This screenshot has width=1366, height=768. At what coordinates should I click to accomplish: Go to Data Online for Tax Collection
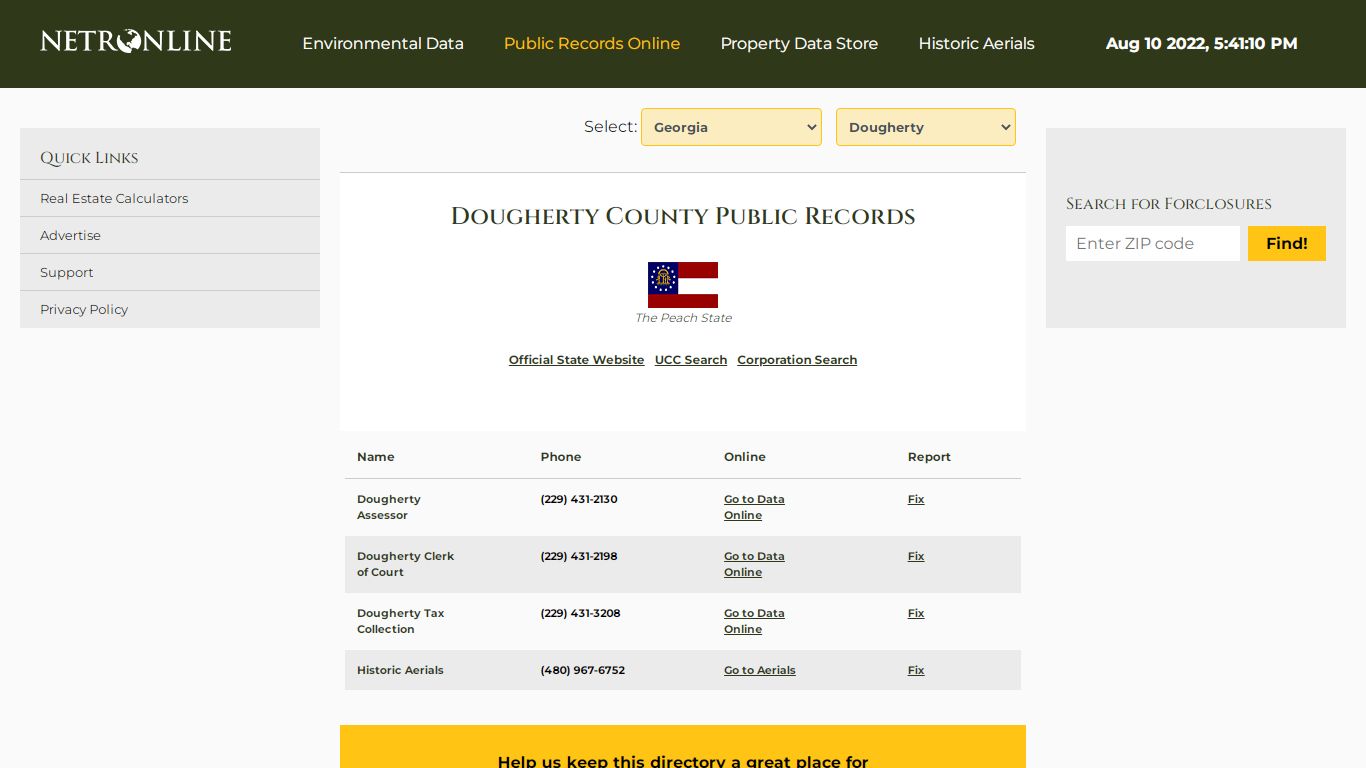[x=754, y=621]
